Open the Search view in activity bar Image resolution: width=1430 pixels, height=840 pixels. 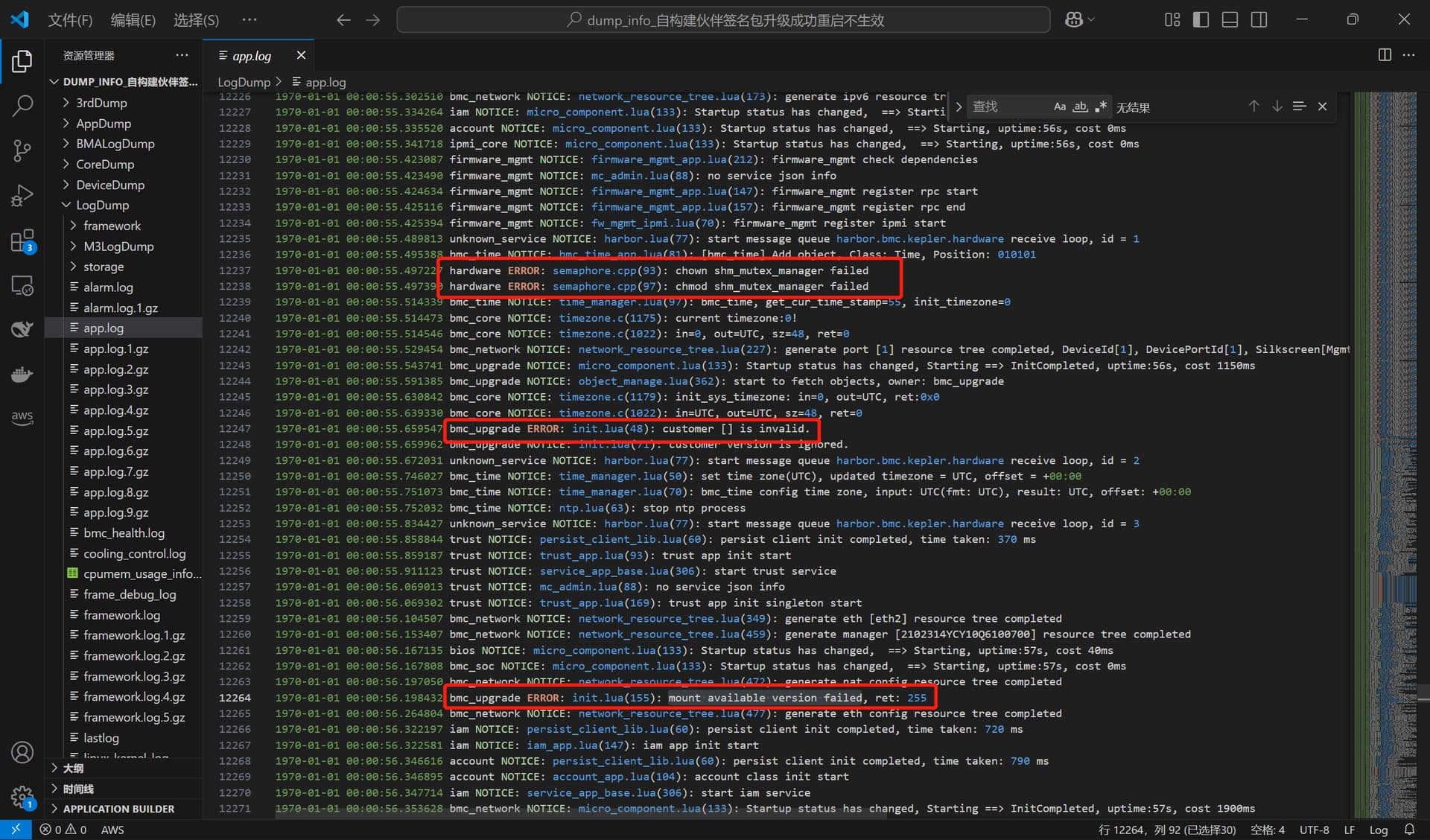pos(22,106)
